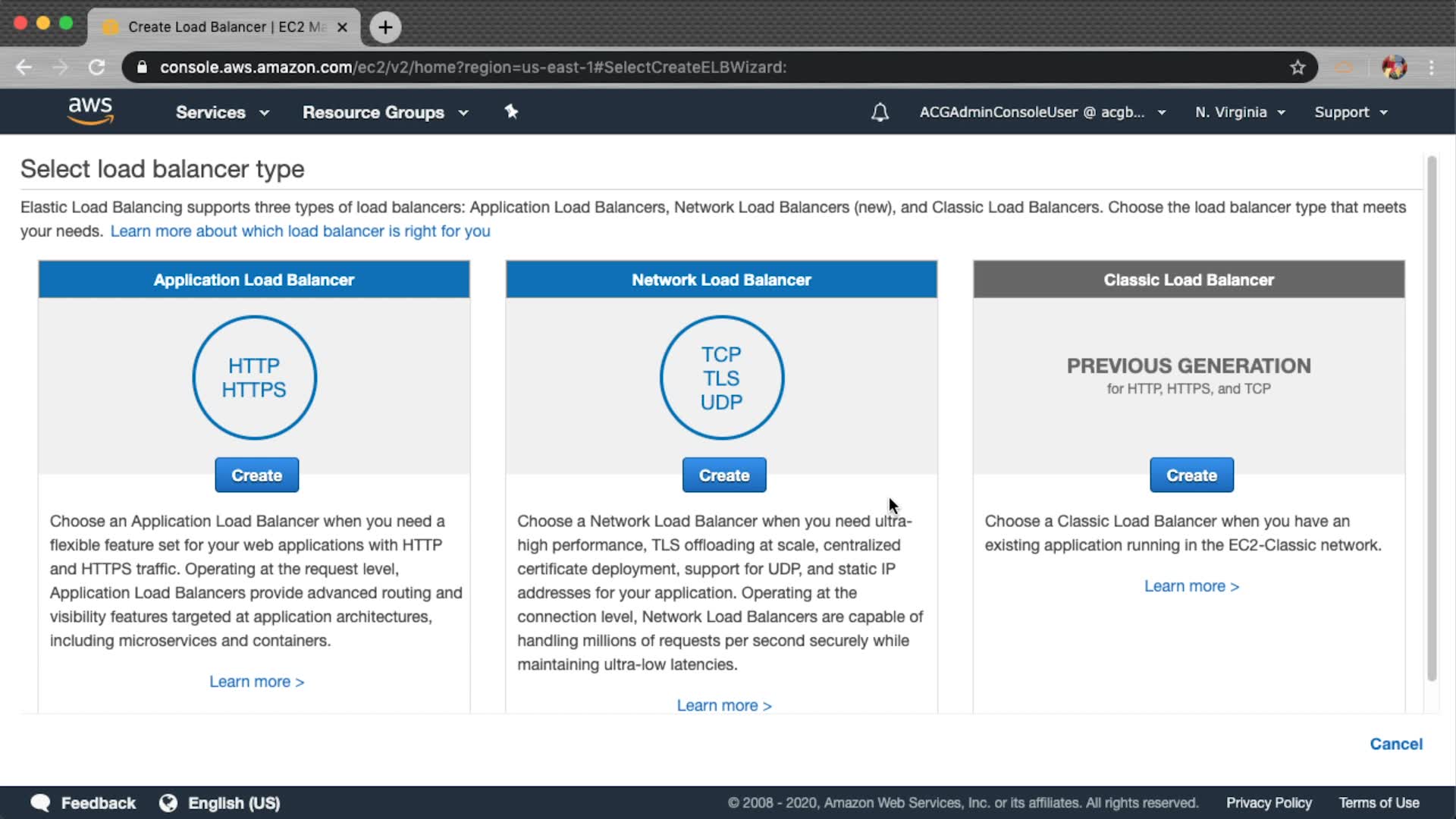Create an Application Load Balancer

coord(256,475)
